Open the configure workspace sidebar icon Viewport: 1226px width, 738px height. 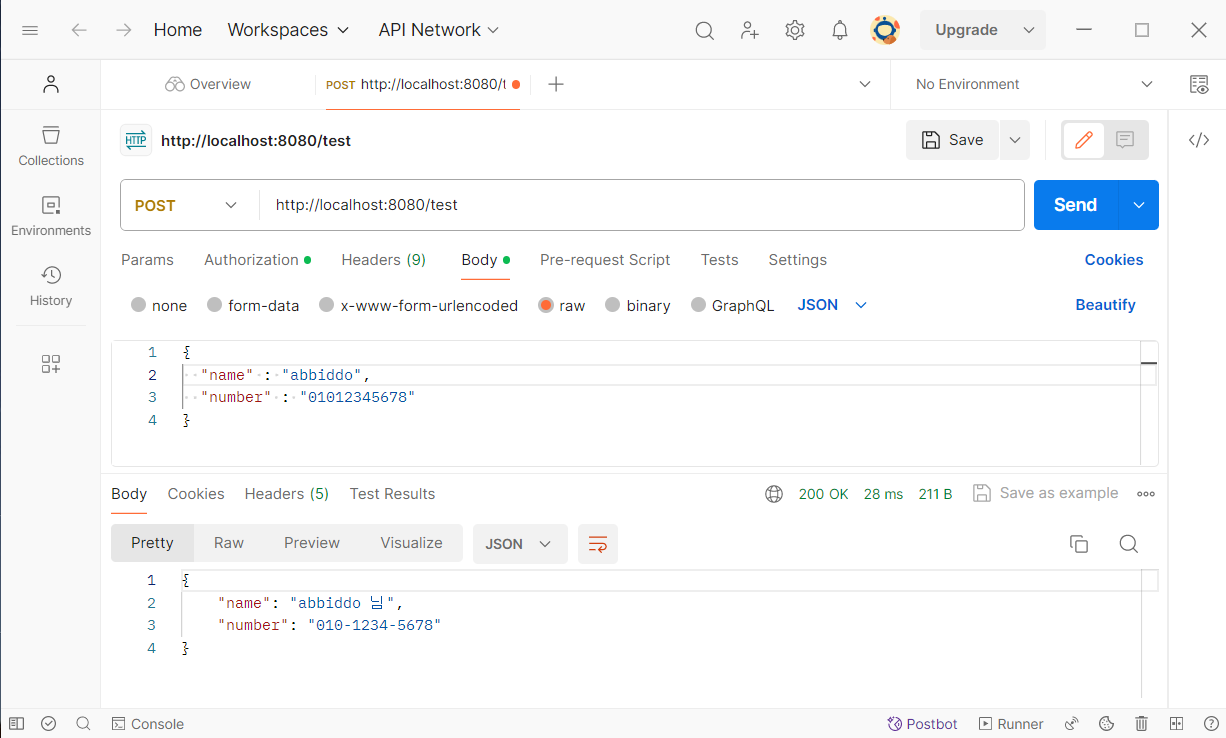click(51, 364)
